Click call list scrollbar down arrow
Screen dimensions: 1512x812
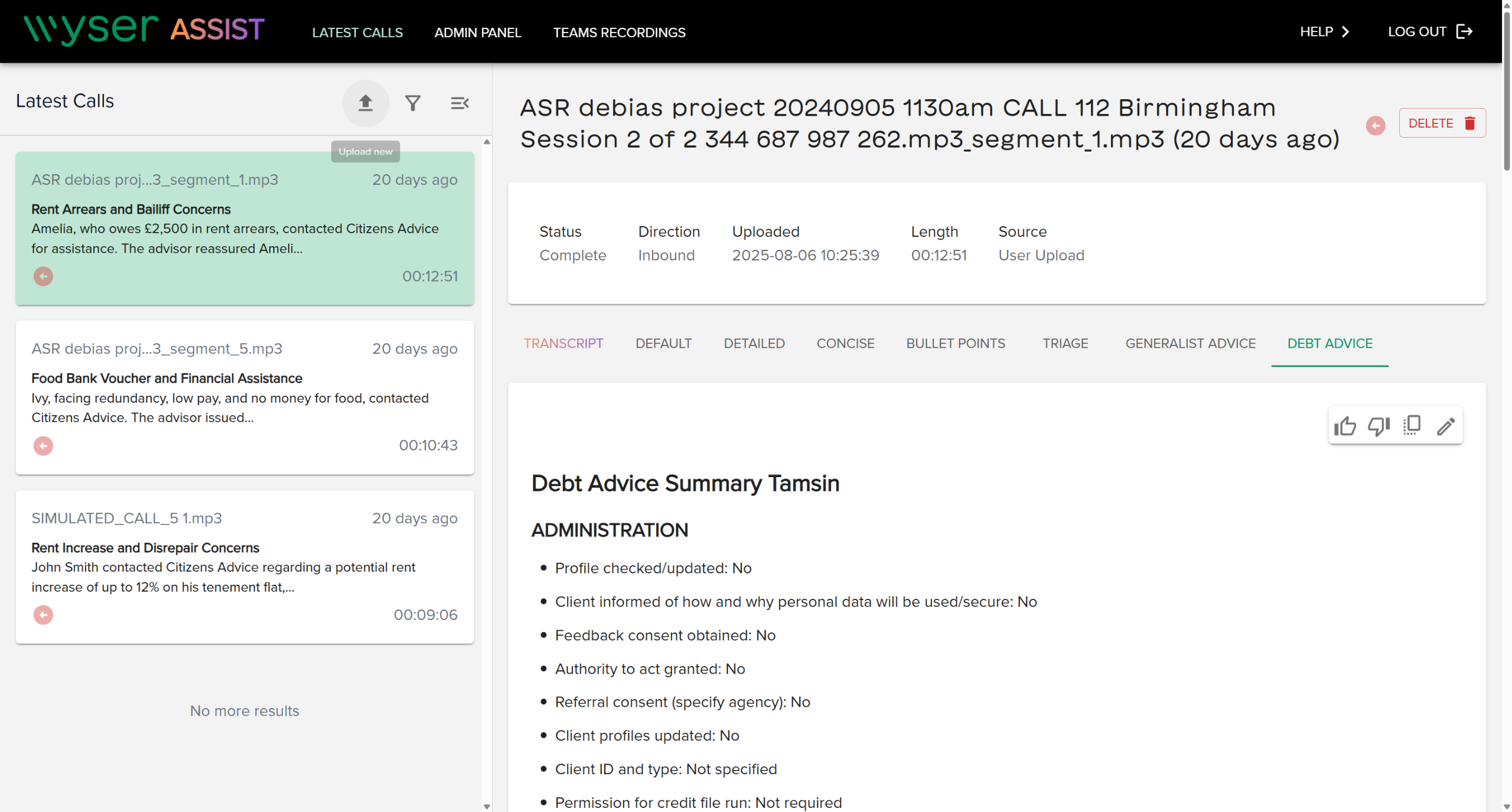487,806
